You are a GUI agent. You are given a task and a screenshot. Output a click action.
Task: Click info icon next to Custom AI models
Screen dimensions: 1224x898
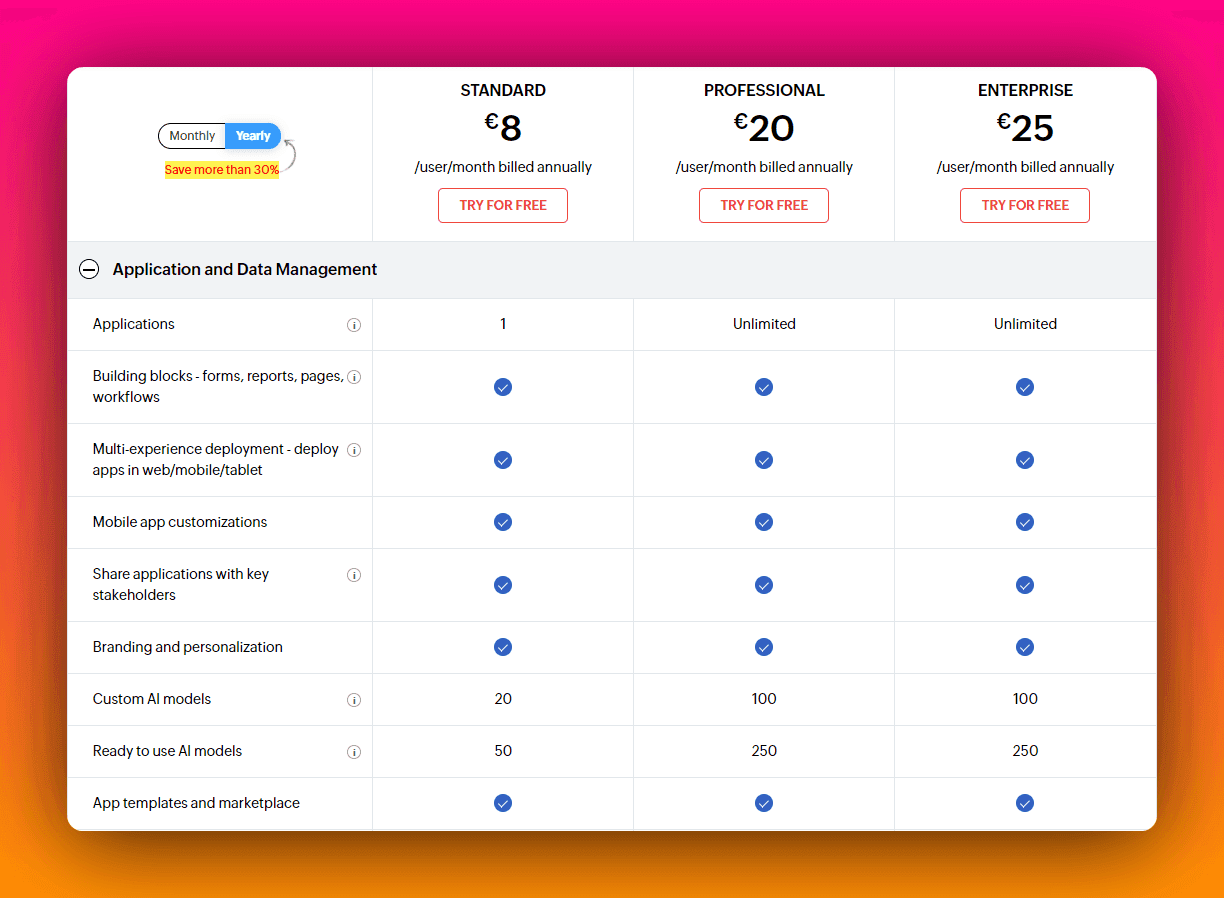(x=353, y=700)
